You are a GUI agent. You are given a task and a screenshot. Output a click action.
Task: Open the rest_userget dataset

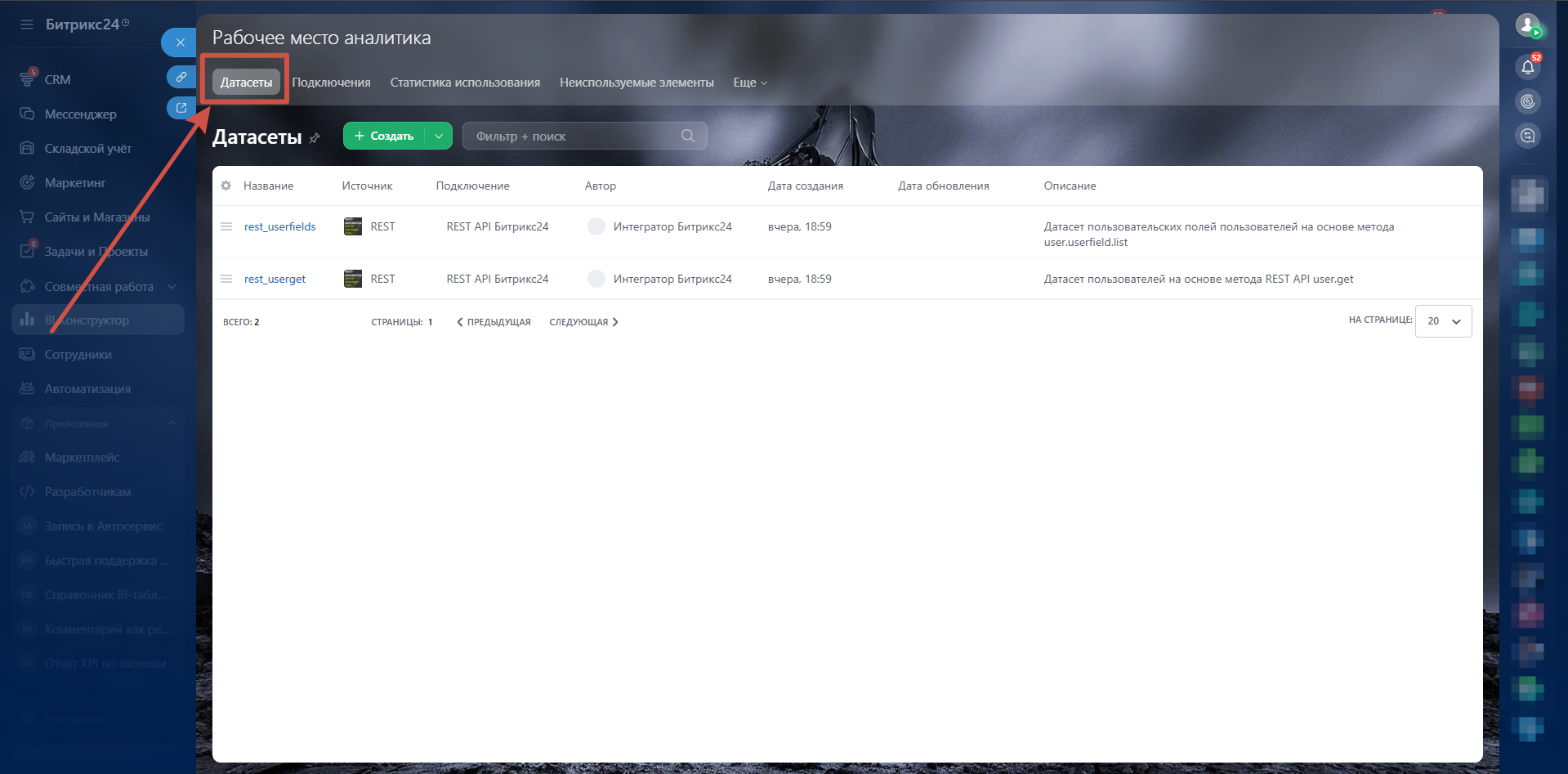click(275, 279)
